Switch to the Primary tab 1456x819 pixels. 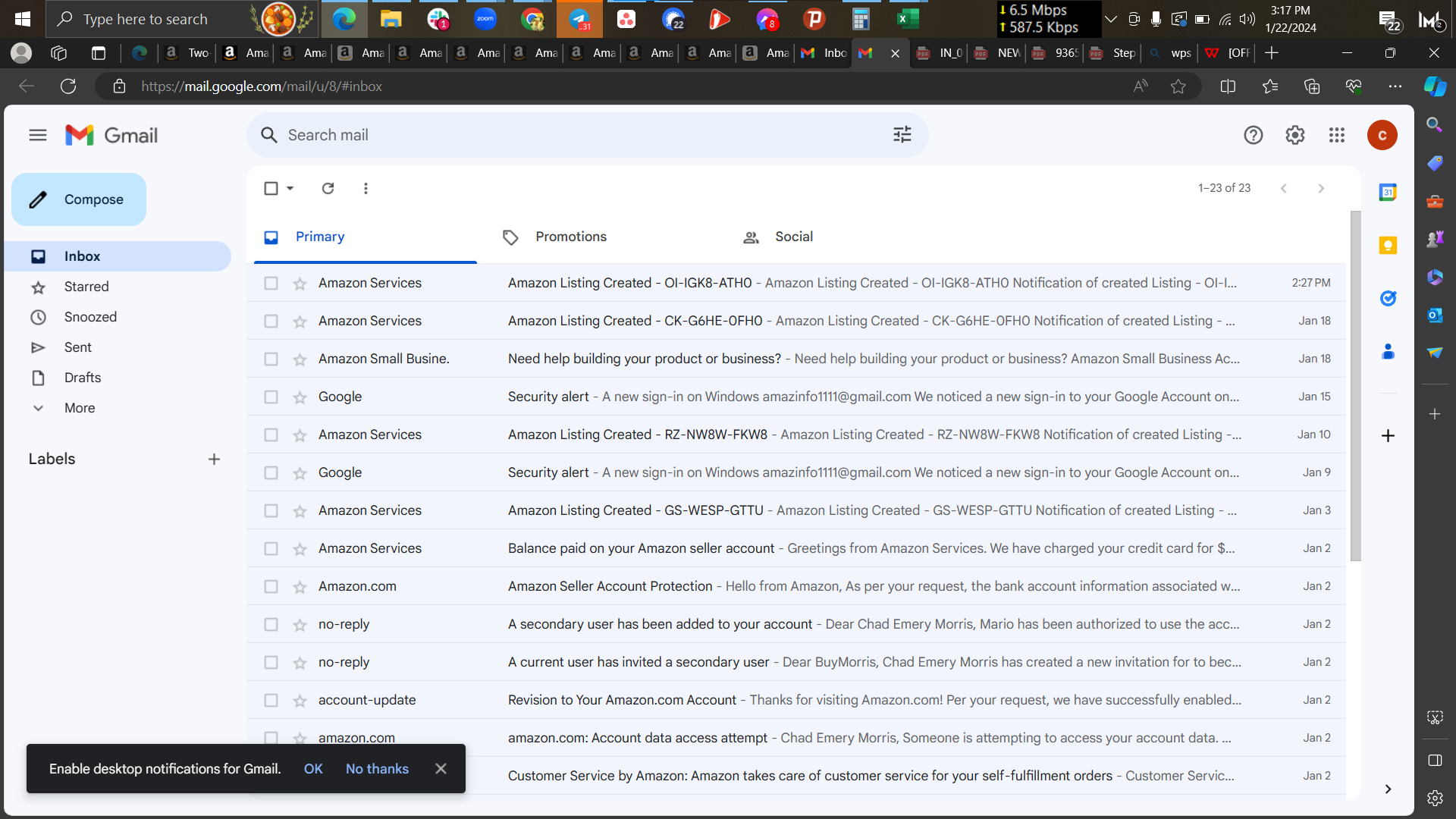(x=366, y=237)
